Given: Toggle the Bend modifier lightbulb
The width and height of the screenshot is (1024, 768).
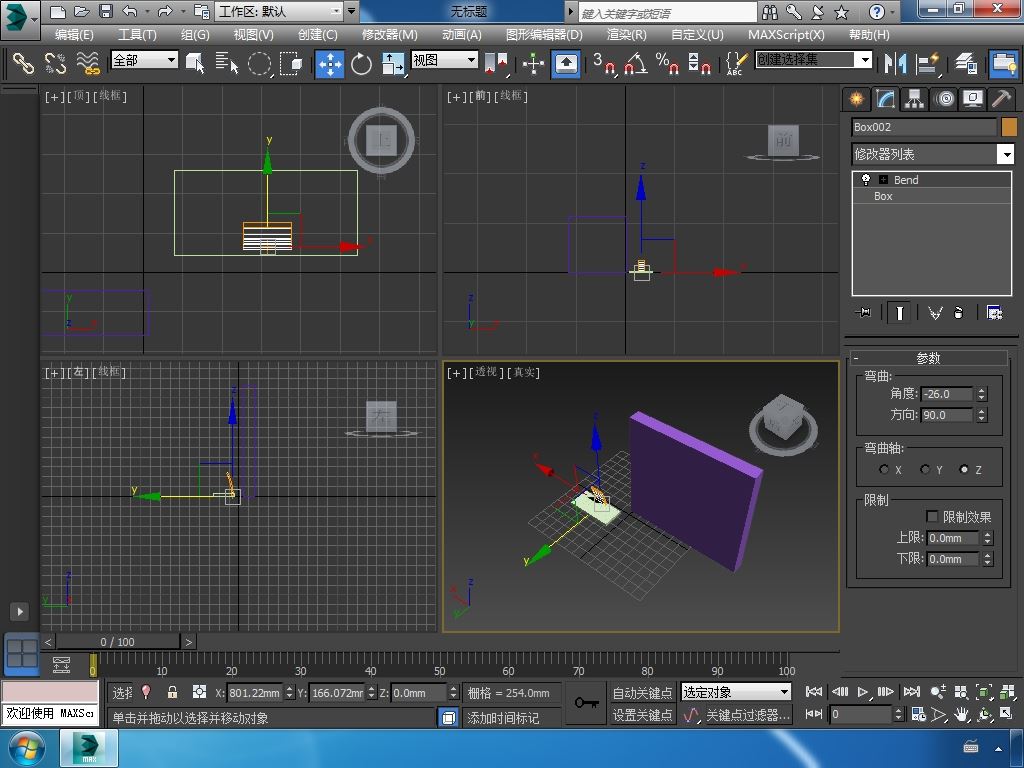Looking at the screenshot, I should (866, 180).
